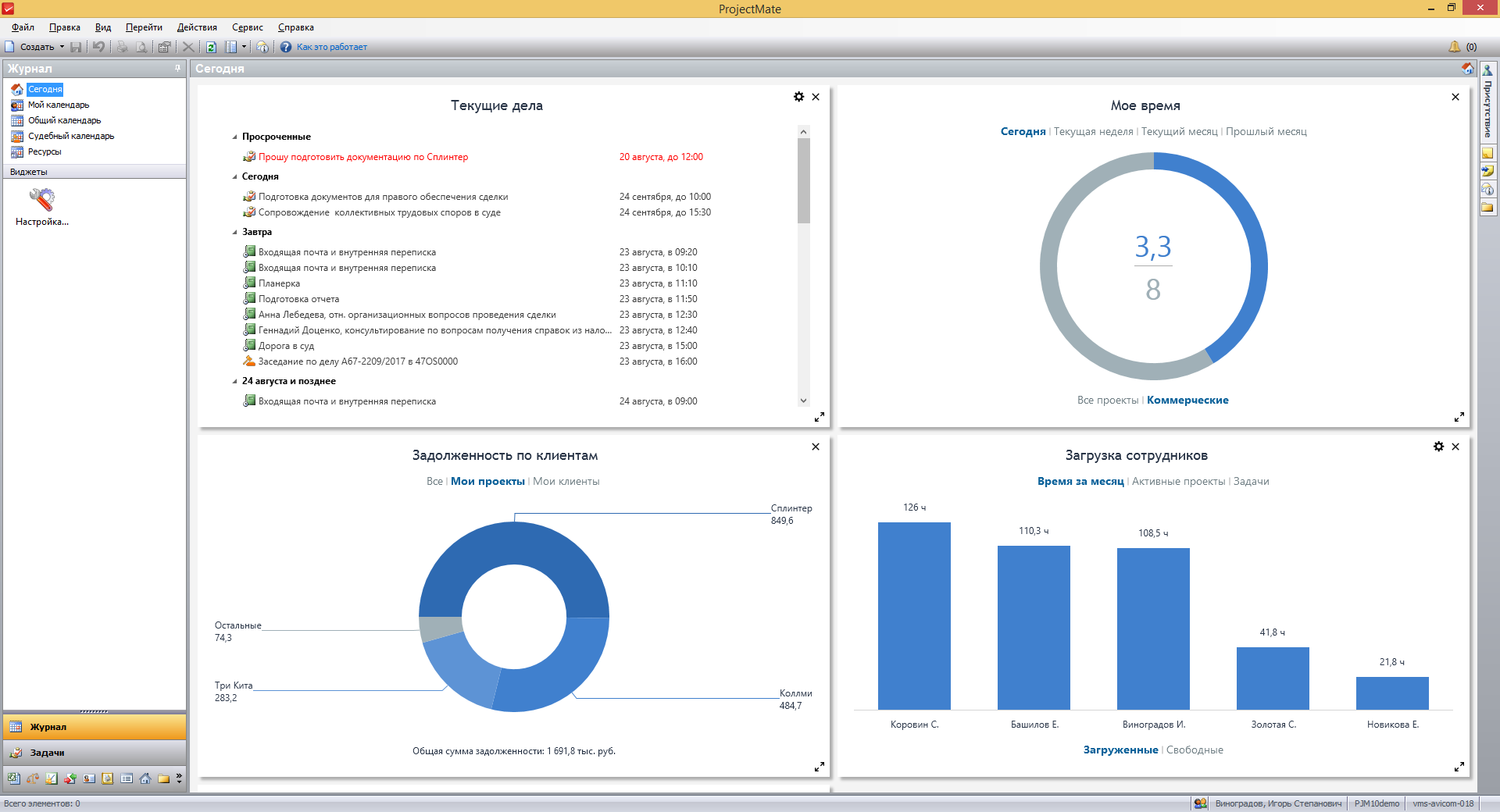Viewport: 1500px width, 812px height.
Task: Close the Задолженность по клиентам widget
Action: pos(816,447)
